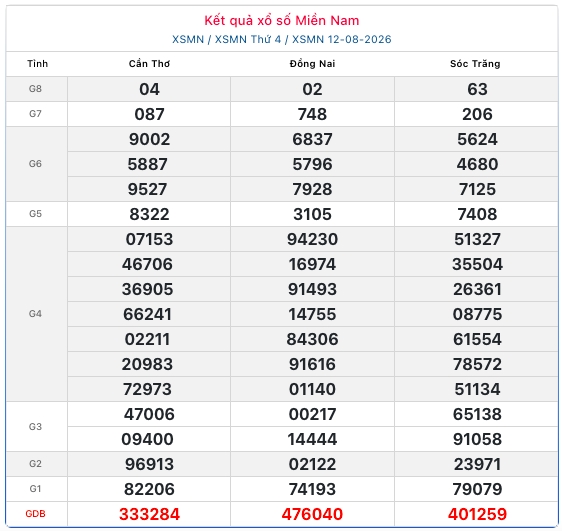The width and height of the screenshot is (562, 531).
Task: Click the G6 row label
Action: click(x=35, y=164)
